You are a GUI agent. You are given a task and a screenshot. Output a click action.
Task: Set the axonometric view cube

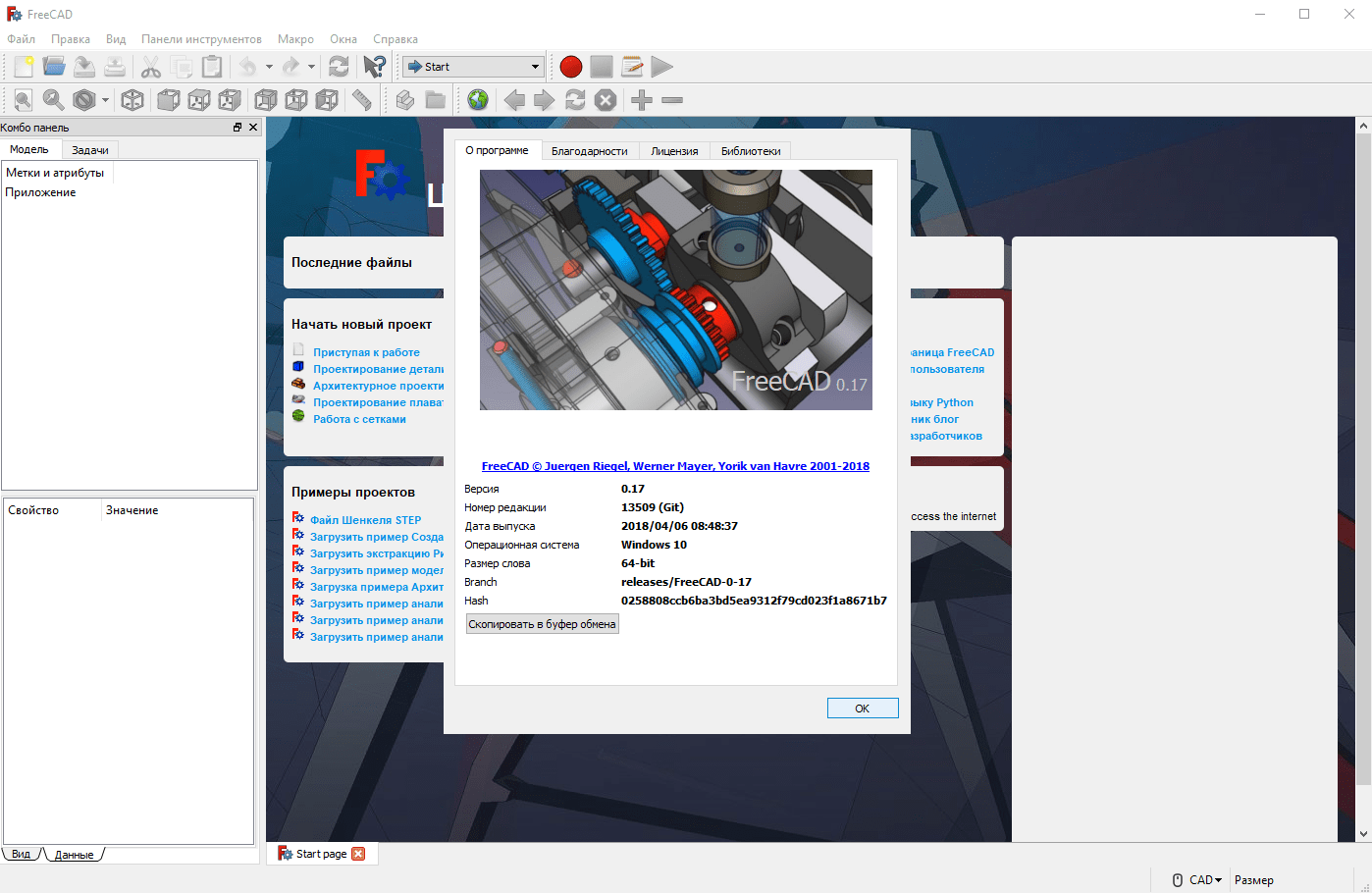(132, 100)
